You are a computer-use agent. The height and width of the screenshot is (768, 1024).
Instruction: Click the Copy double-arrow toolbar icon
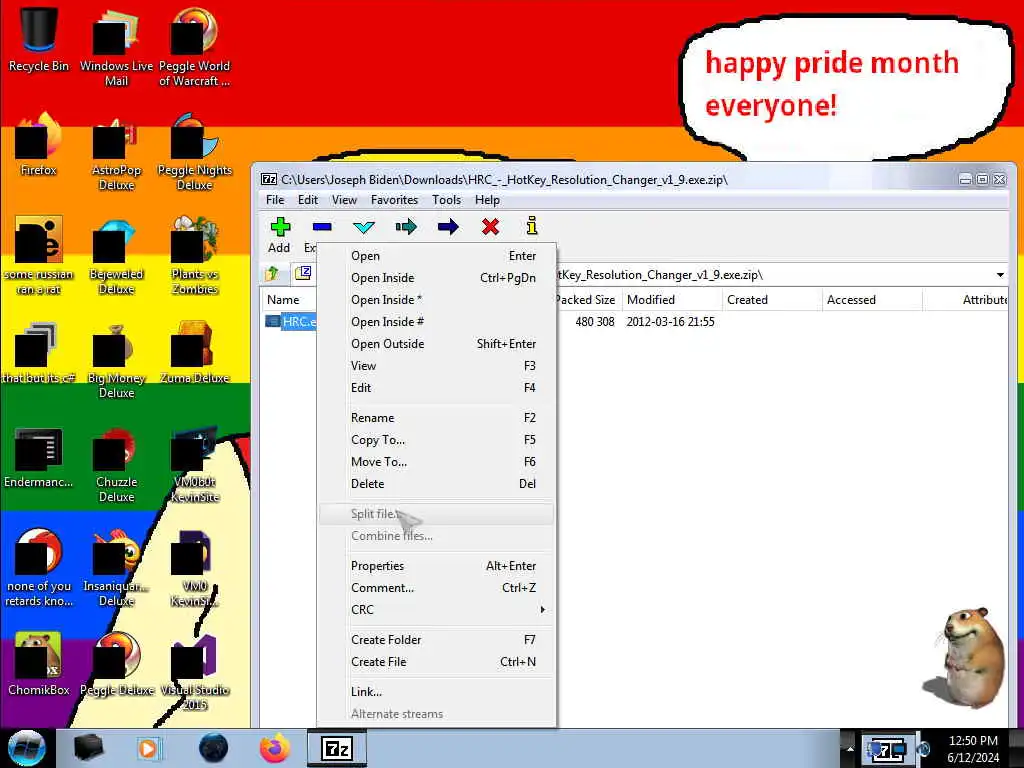pos(406,227)
